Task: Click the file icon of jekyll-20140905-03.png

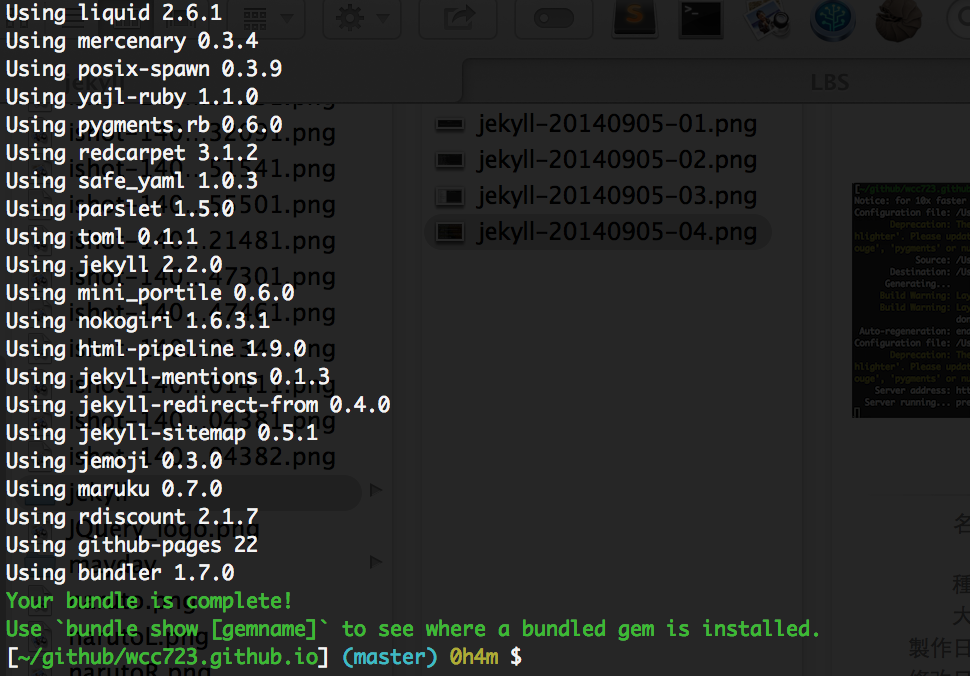Action: (x=450, y=196)
